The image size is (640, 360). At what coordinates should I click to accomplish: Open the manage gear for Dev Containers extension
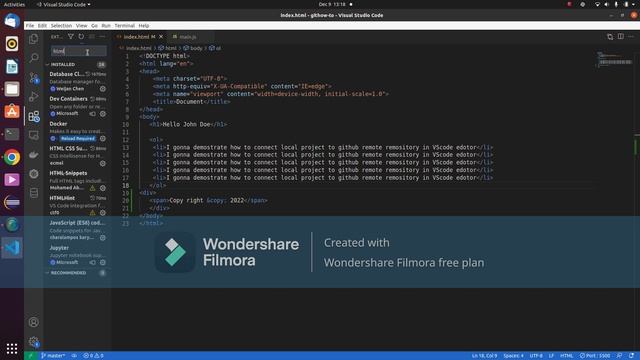(103, 114)
